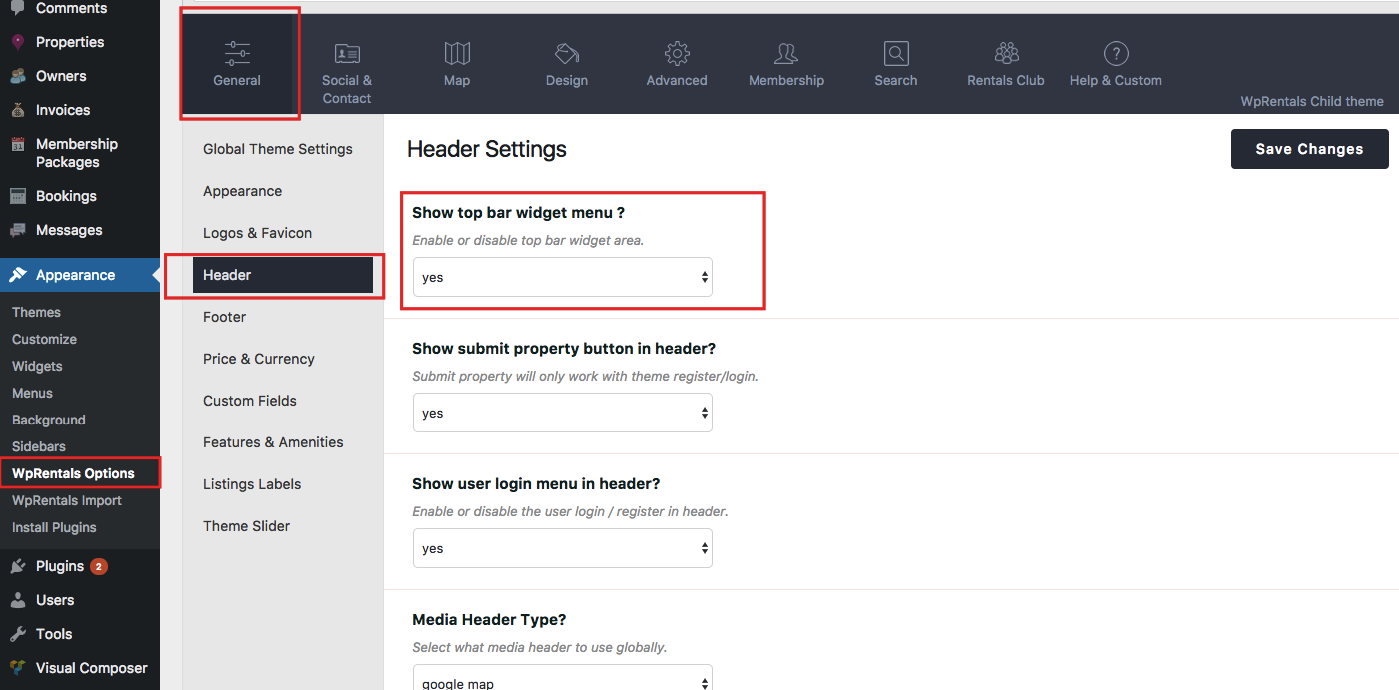1399x690 pixels.
Task: Select Price & Currency section
Action: (x=259, y=359)
